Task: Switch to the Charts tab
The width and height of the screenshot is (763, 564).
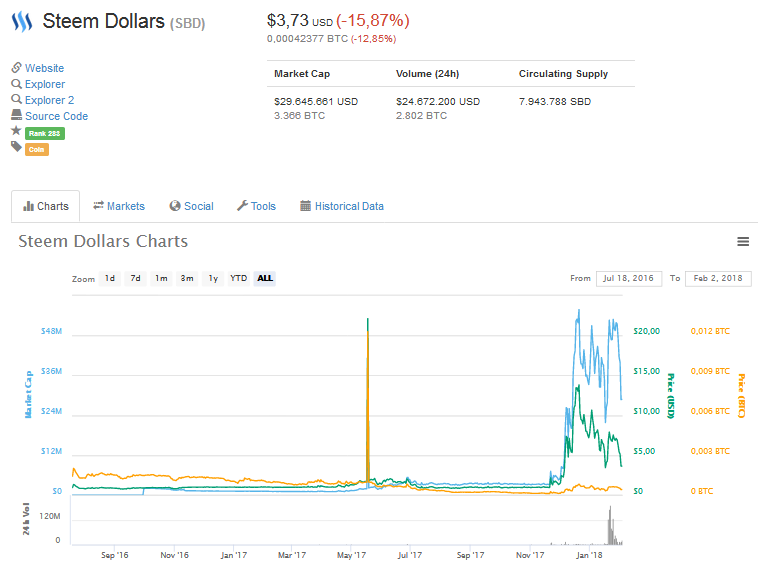Action: 46,206
